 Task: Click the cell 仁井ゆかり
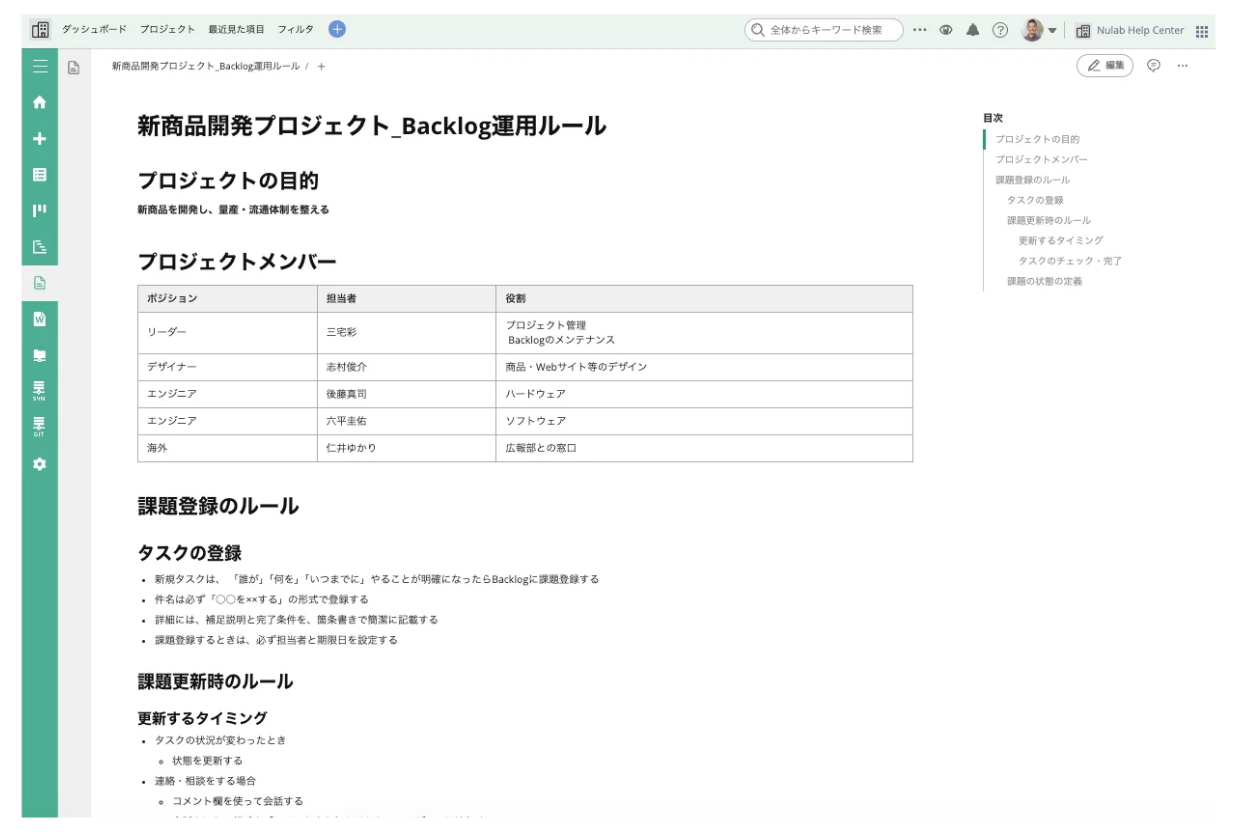(x=406, y=448)
